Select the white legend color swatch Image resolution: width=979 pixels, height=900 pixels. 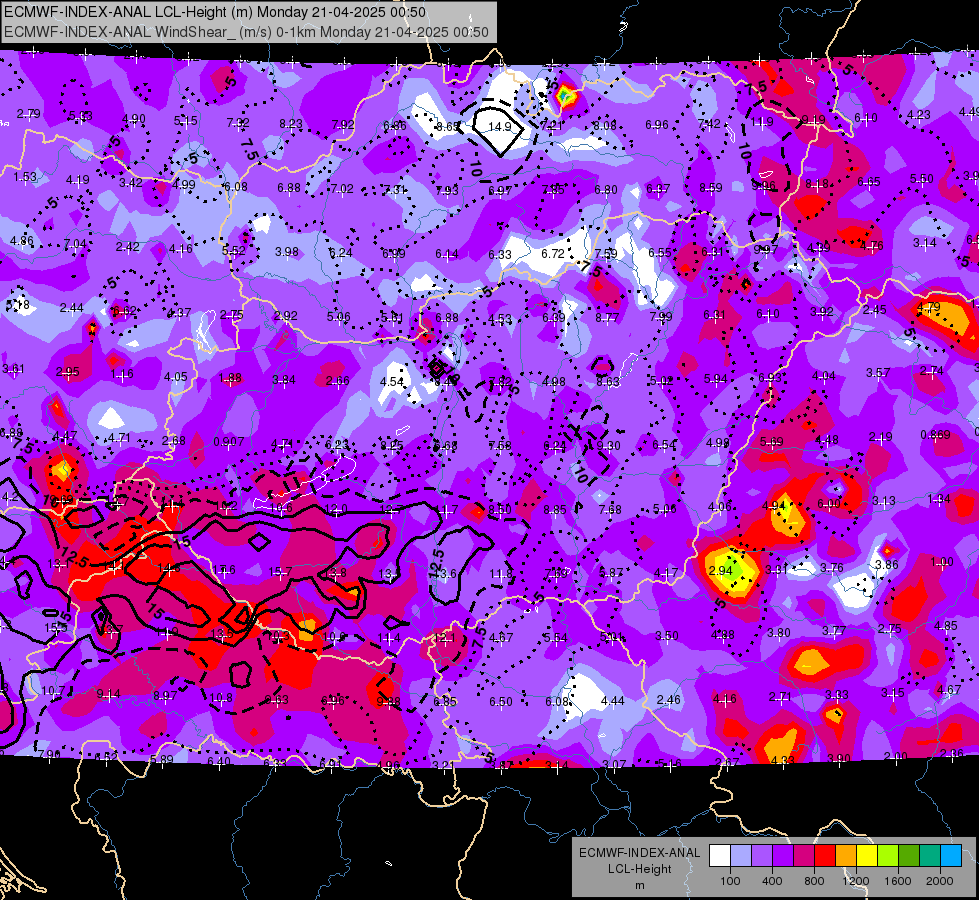720,856
